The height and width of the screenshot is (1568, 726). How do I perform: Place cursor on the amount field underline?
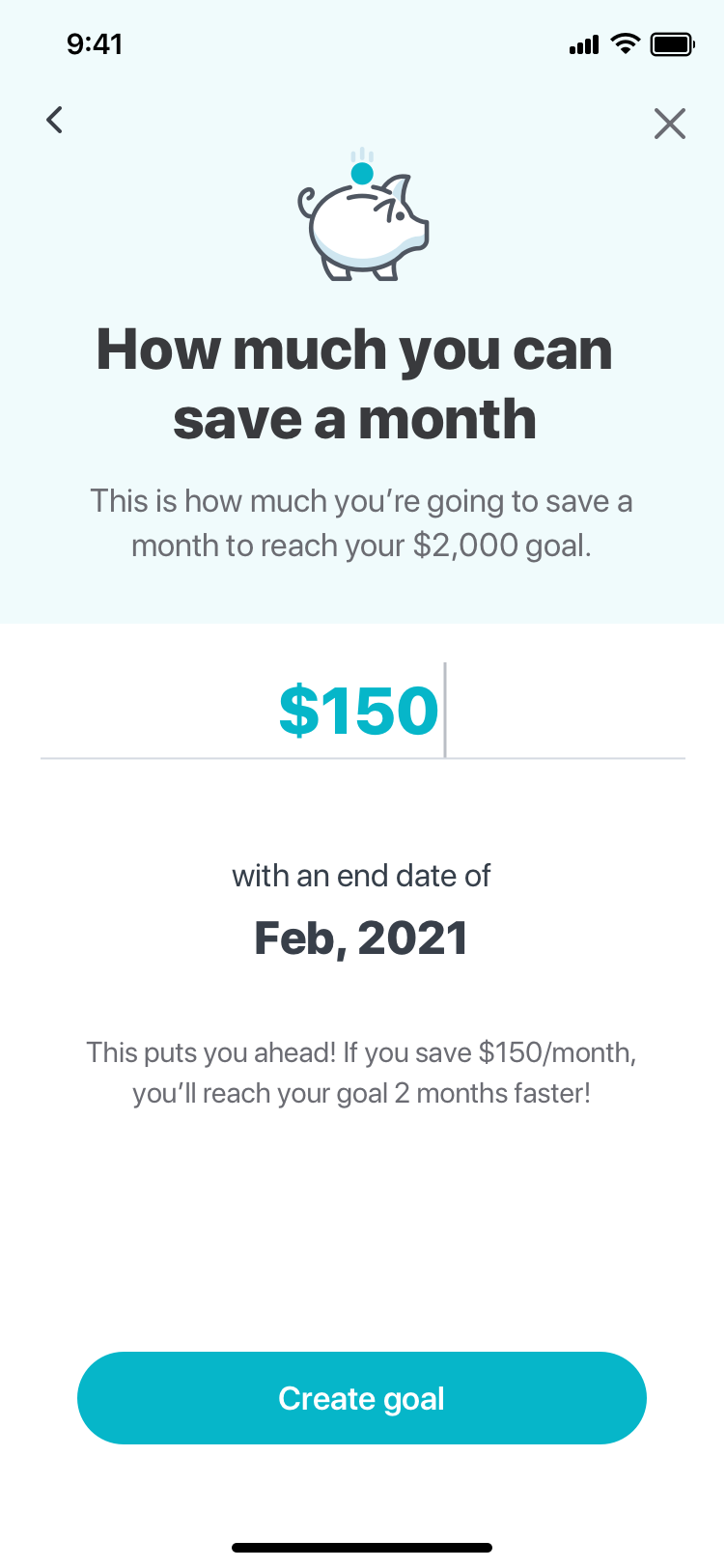click(362, 758)
